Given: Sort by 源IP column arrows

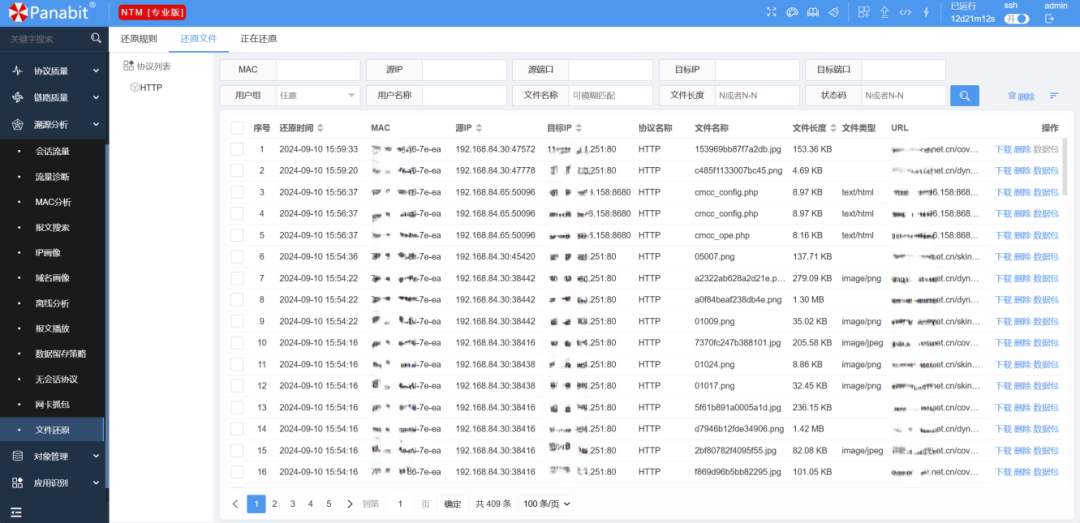Looking at the screenshot, I should tap(479, 128).
